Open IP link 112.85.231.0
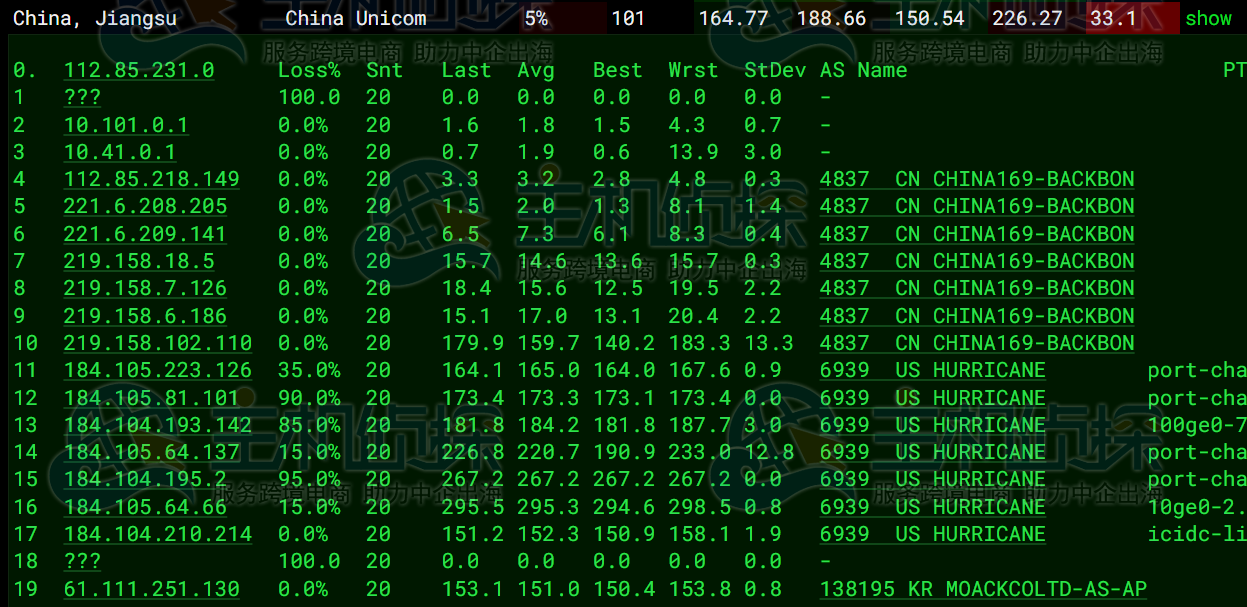Screen dimensions: 1247x607 (139, 70)
